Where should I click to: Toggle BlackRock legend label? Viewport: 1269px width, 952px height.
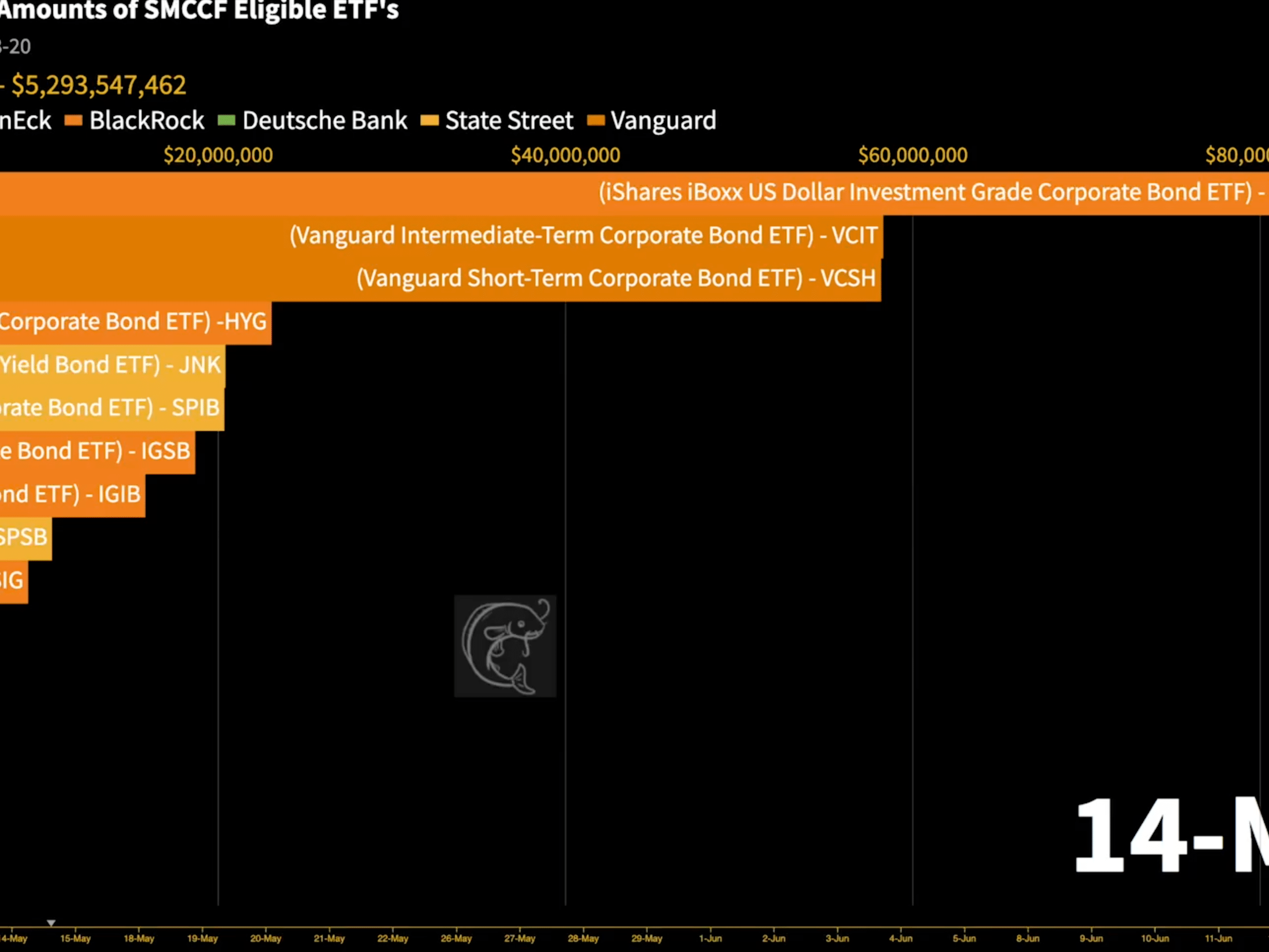point(147,121)
